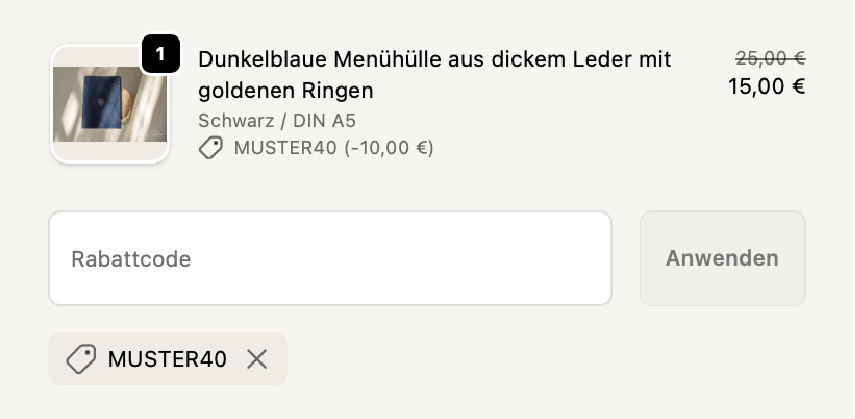Click the tag icon in the MUSTER40 chip

pos(81,359)
